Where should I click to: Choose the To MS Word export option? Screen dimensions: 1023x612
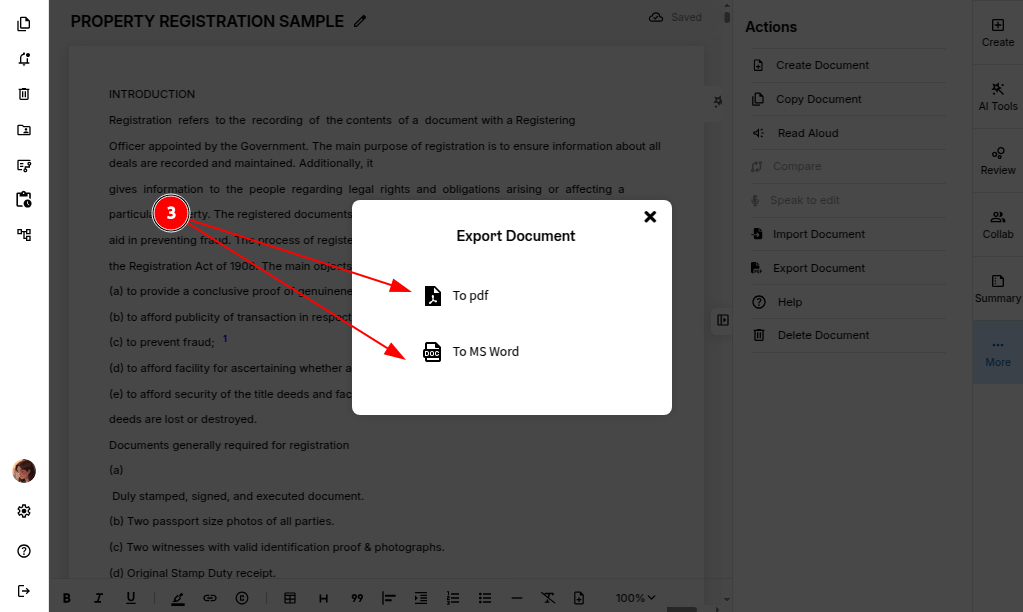[484, 352]
